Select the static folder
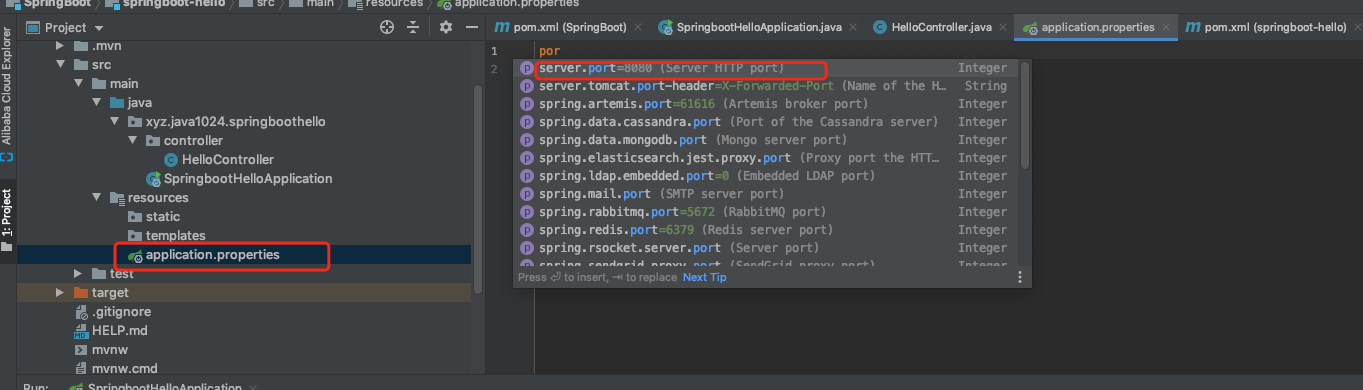This screenshot has height=390, width=1363. pyautogui.click(x=163, y=217)
